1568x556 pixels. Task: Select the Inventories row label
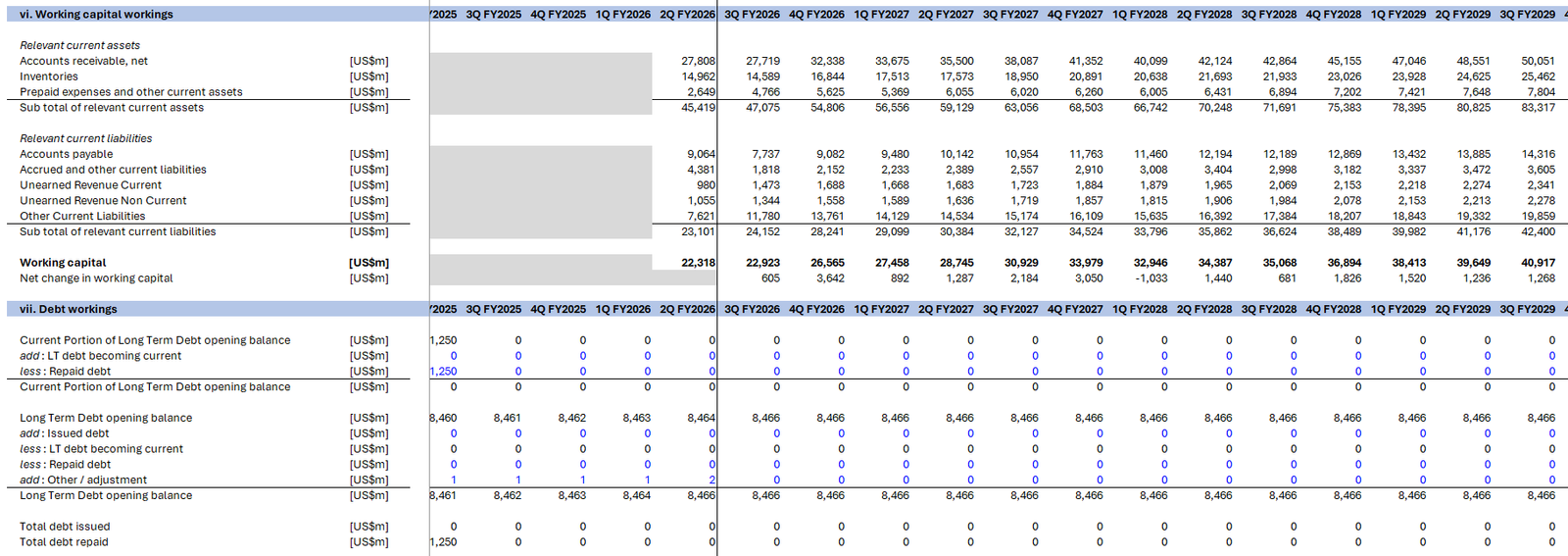(x=49, y=76)
